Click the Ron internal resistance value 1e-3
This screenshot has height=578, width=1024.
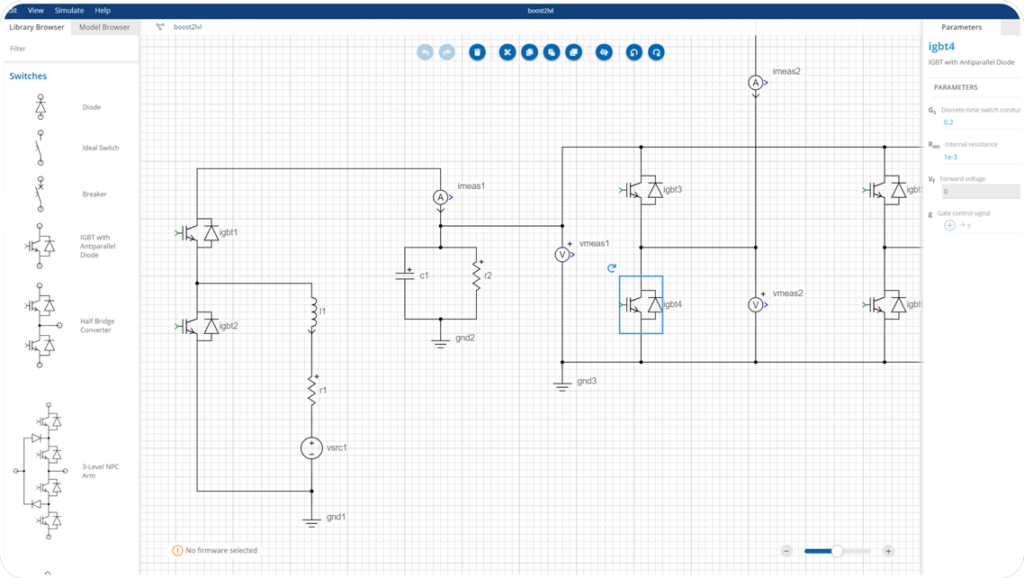pyautogui.click(x=950, y=157)
